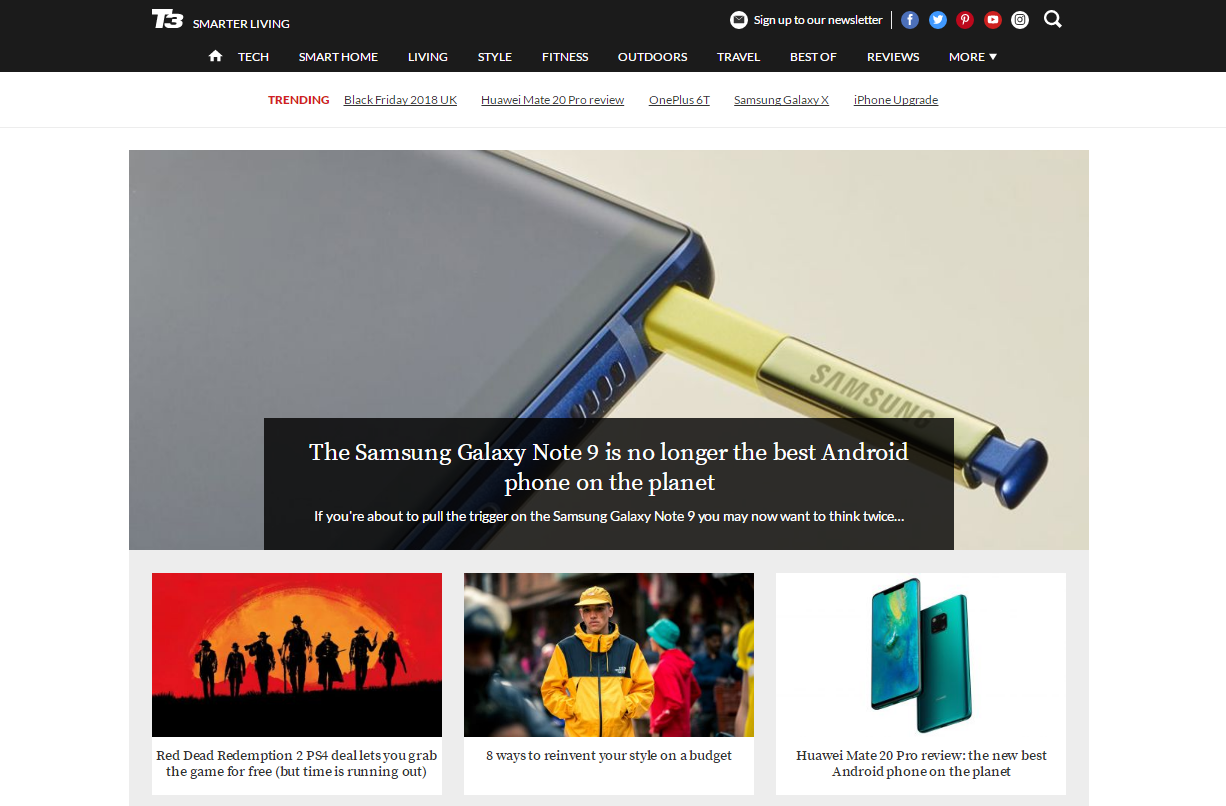Expand the MORE dropdown menu
This screenshot has width=1226, height=806.
[x=973, y=57]
